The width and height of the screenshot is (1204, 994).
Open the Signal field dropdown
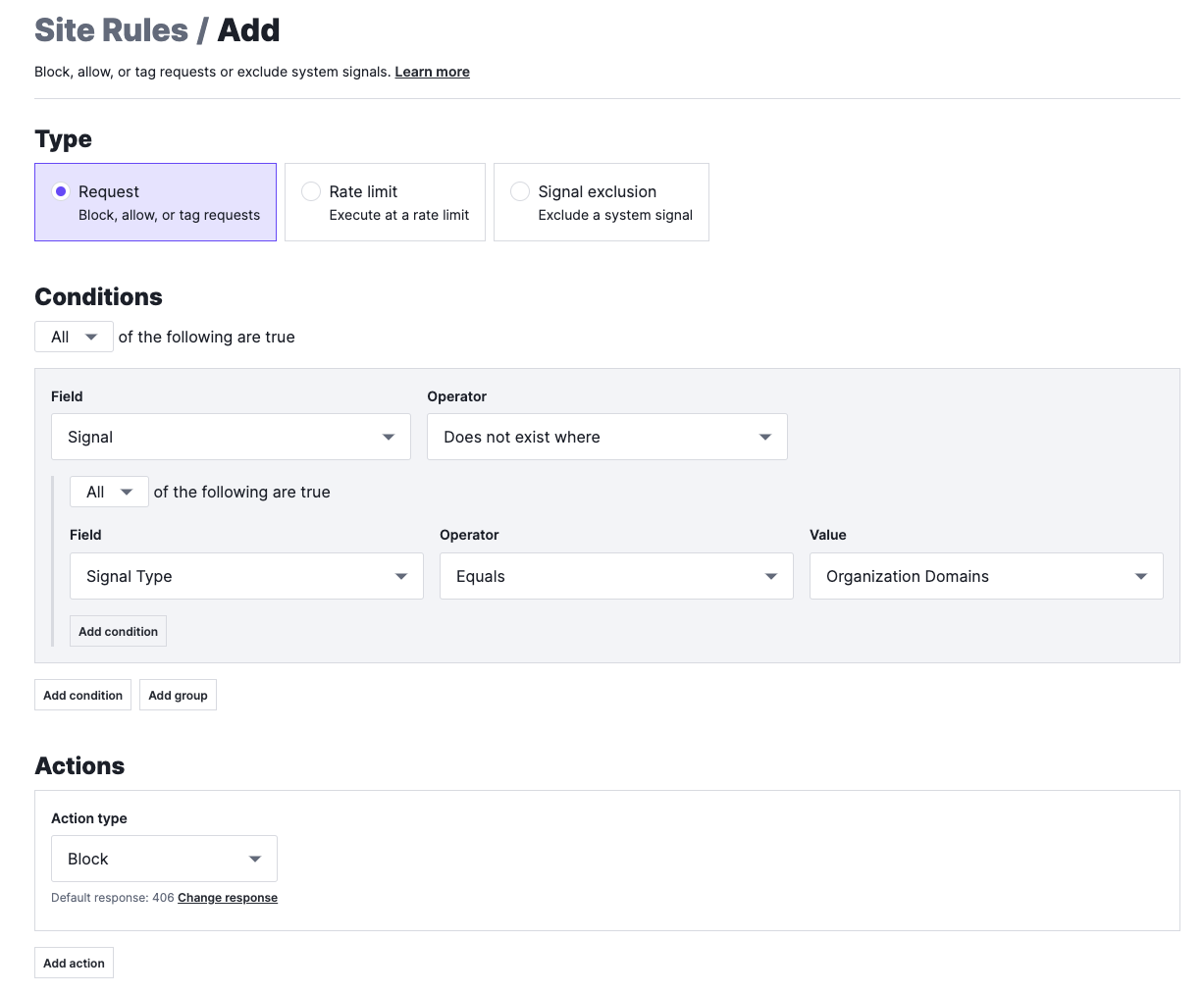(231, 437)
